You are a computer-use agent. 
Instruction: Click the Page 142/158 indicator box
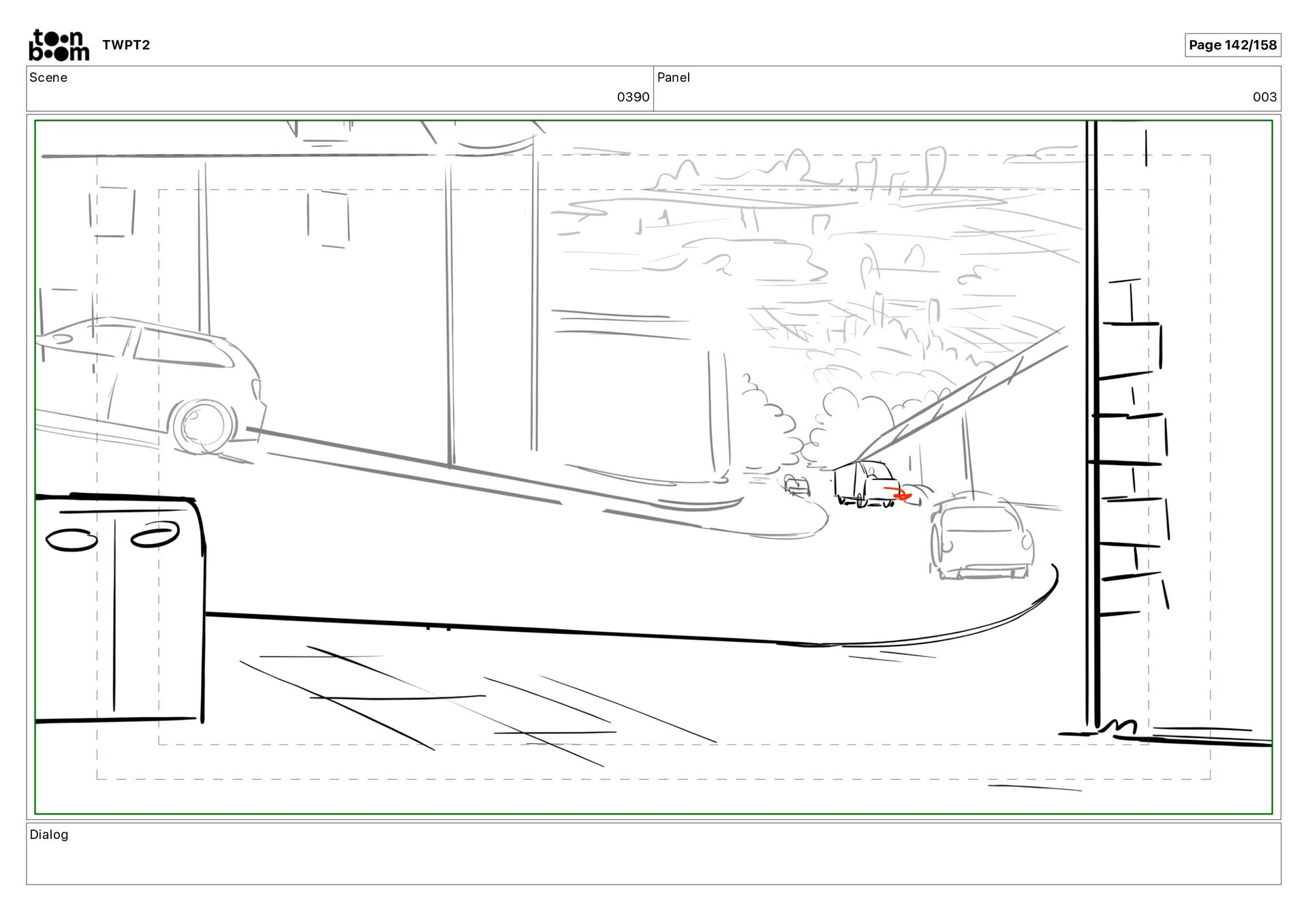pos(1232,45)
